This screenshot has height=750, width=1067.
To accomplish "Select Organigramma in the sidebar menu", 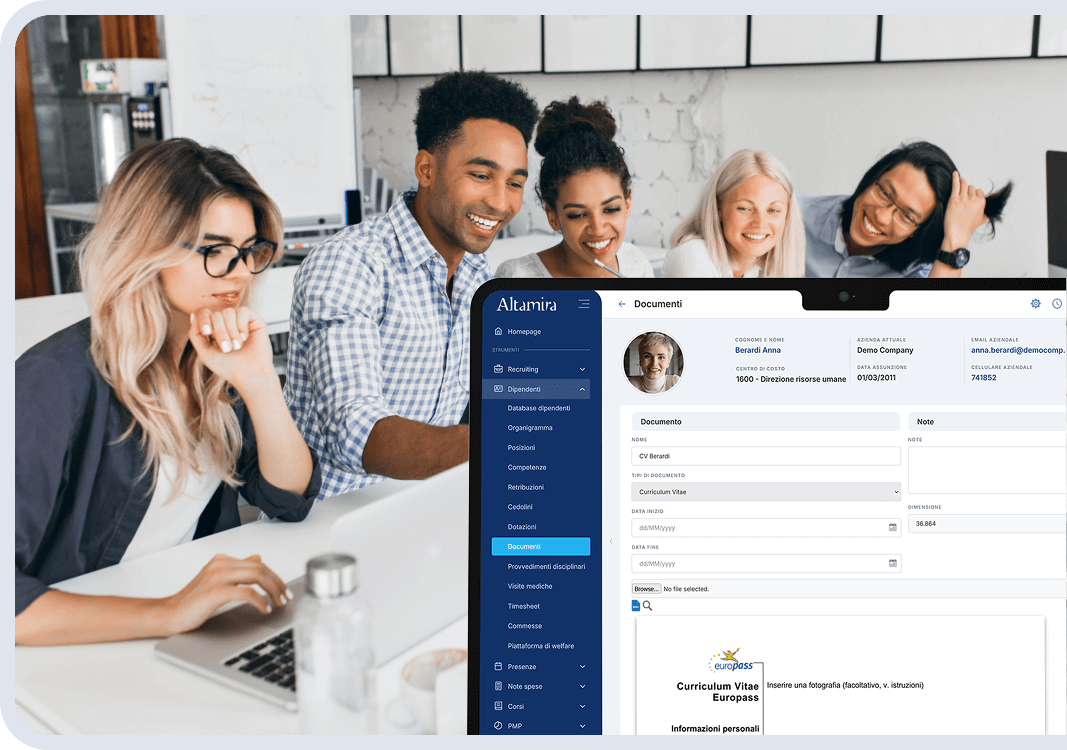I will point(529,427).
